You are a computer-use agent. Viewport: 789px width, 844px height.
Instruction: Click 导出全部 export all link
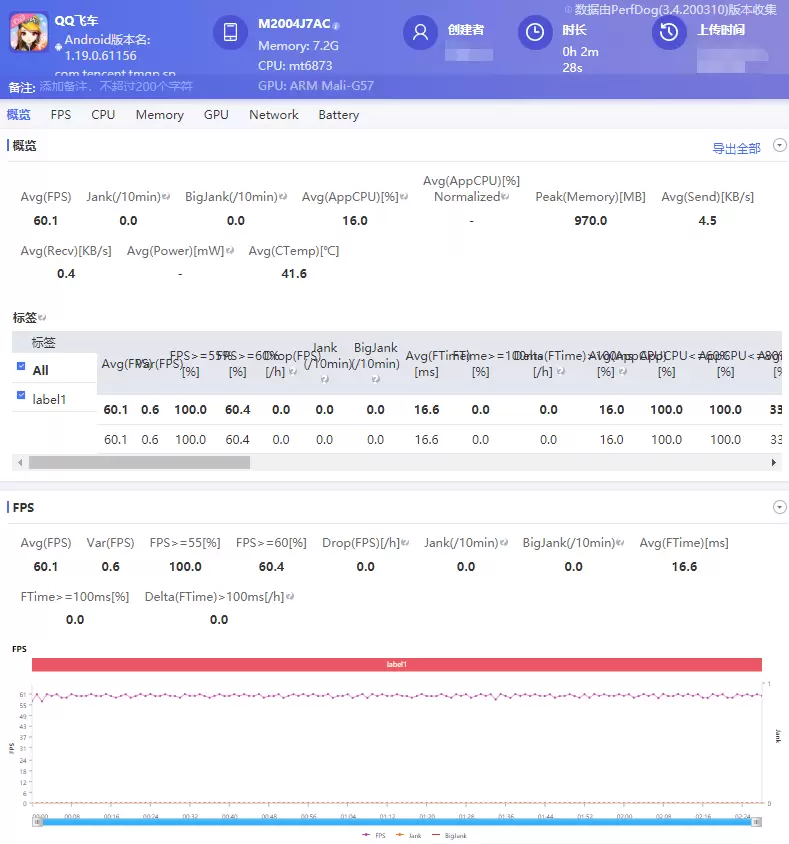tap(736, 148)
